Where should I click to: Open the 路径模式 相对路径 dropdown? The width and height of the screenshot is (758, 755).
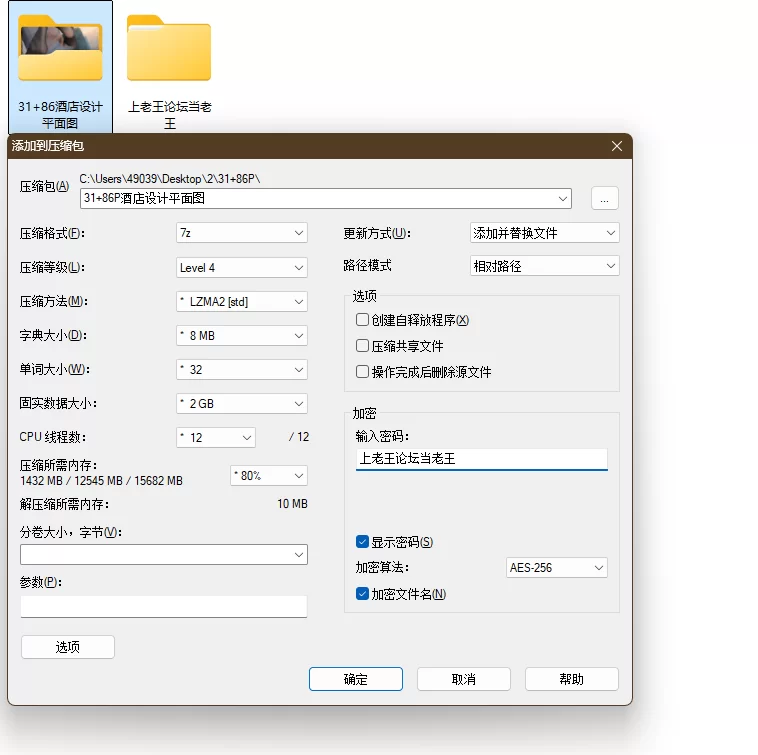coord(544,266)
